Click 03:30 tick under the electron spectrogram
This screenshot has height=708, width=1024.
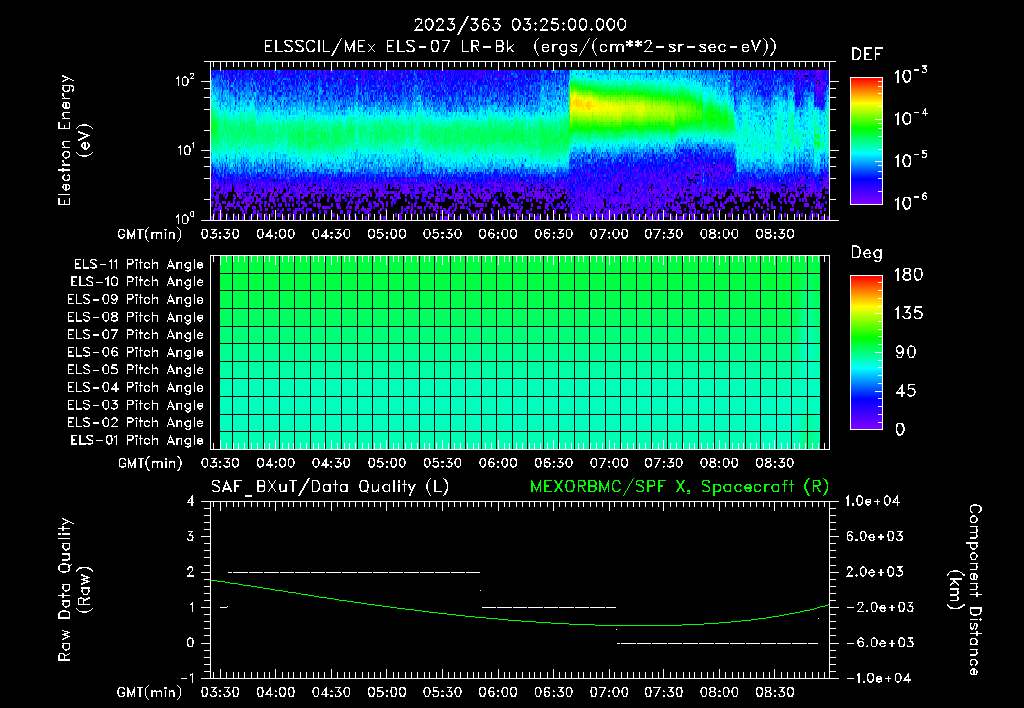[x=220, y=234]
